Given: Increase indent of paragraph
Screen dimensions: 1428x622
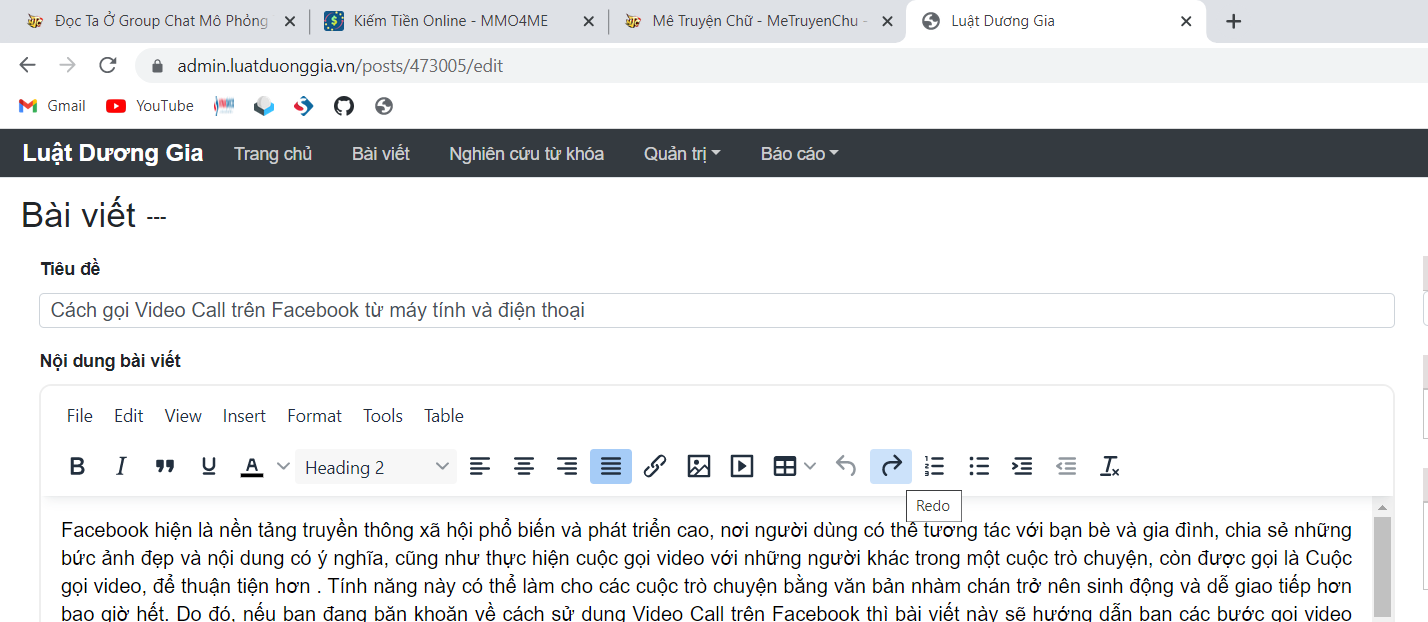Looking at the screenshot, I should click(x=1022, y=466).
